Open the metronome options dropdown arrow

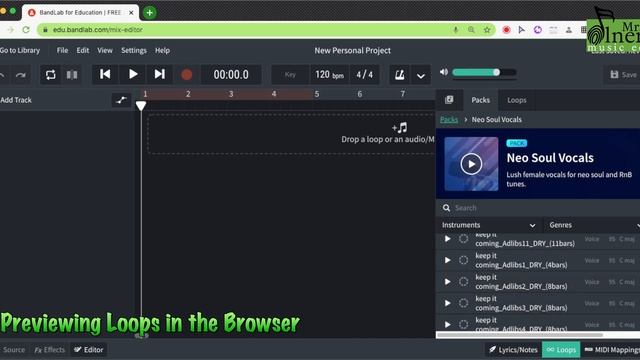coord(421,76)
